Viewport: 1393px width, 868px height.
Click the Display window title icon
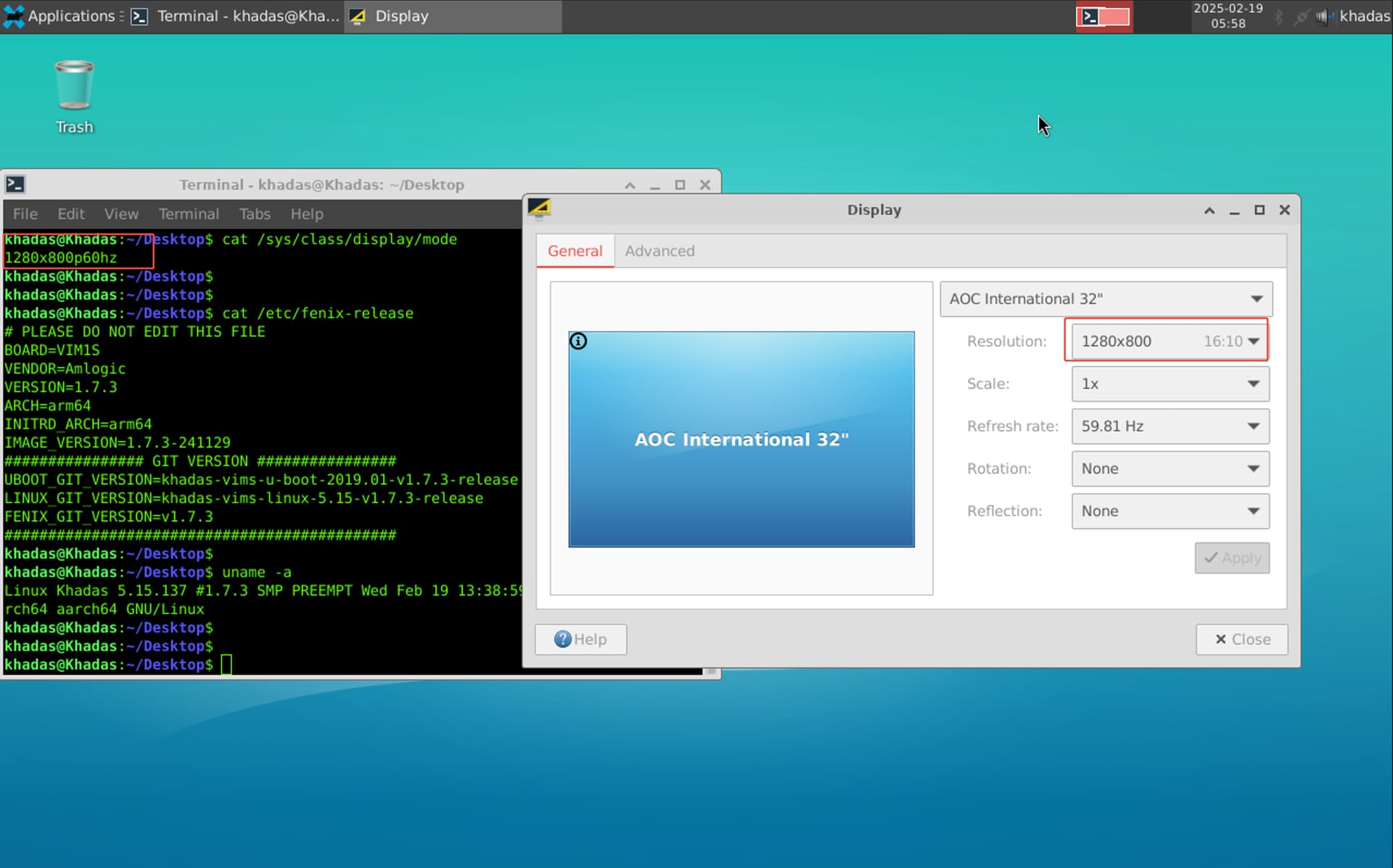coord(539,209)
